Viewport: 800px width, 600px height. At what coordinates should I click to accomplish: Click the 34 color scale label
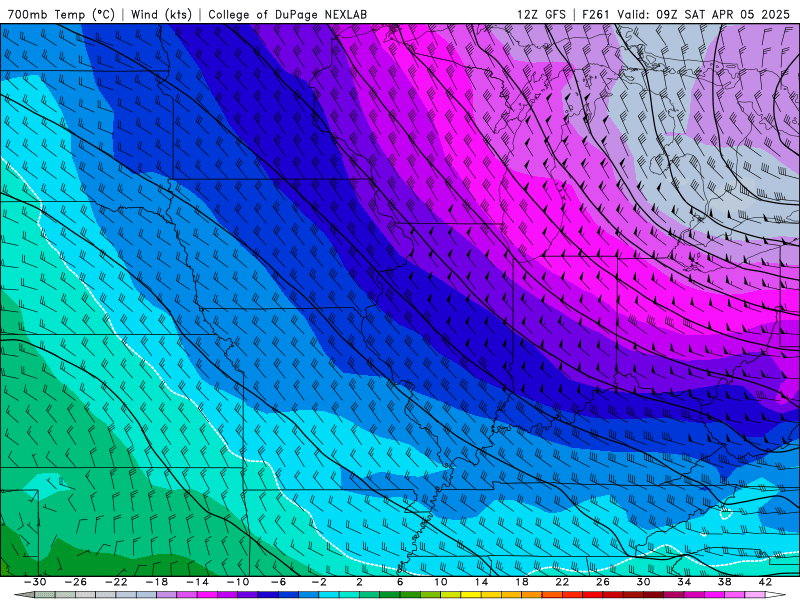684,582
